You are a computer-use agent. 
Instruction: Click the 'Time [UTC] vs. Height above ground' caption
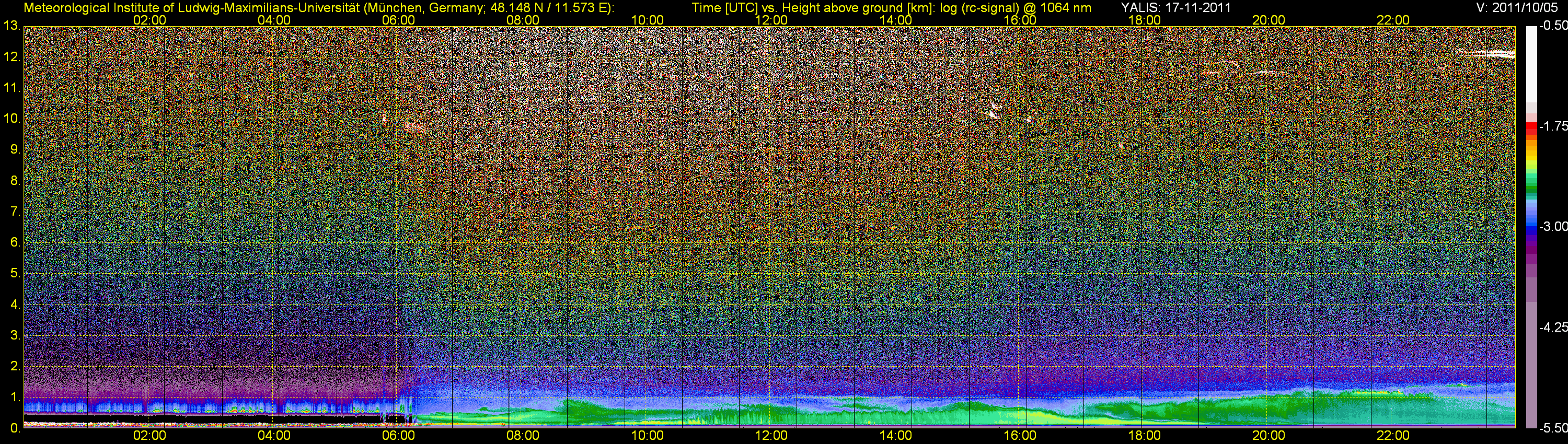[891, 8]
